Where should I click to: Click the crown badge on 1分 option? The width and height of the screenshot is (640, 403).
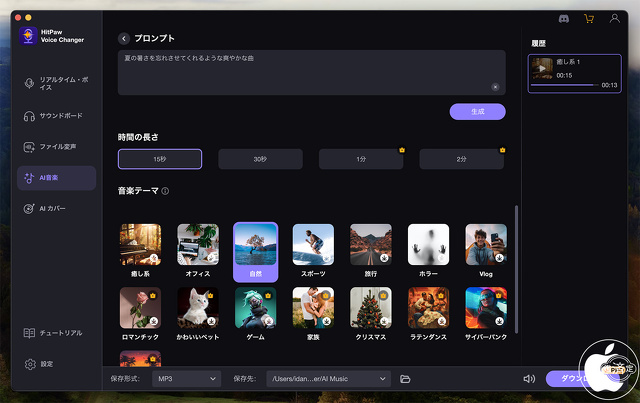point(402,150)
